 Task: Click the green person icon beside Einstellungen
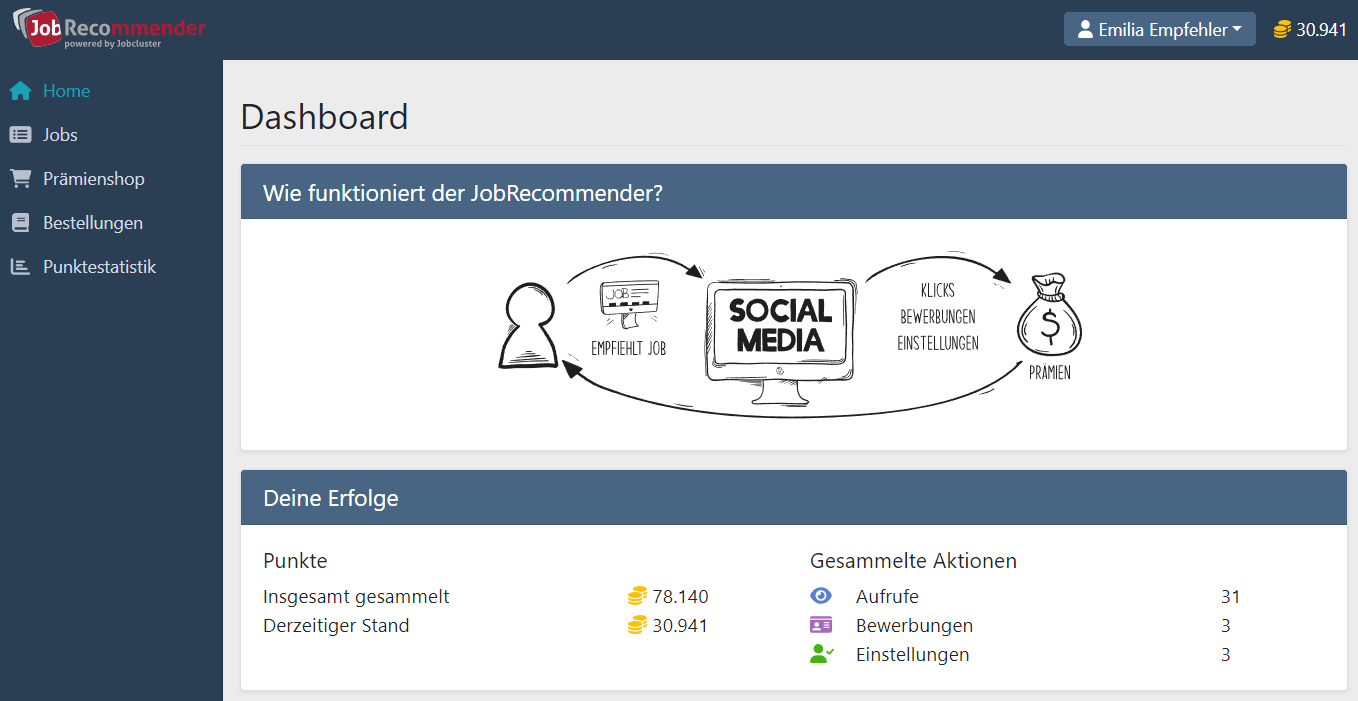(821, 654)
